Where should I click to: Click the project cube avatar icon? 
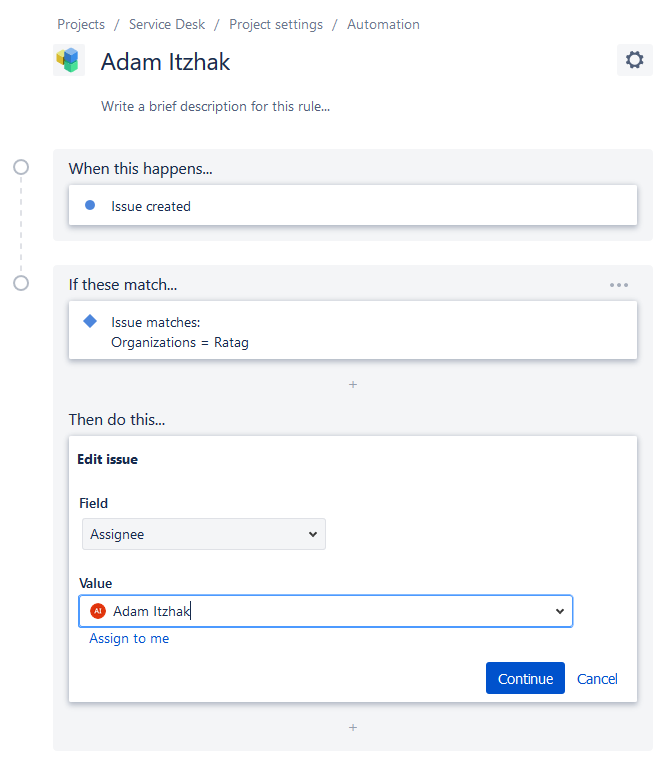pyautogui.click(x=69, y=60)
